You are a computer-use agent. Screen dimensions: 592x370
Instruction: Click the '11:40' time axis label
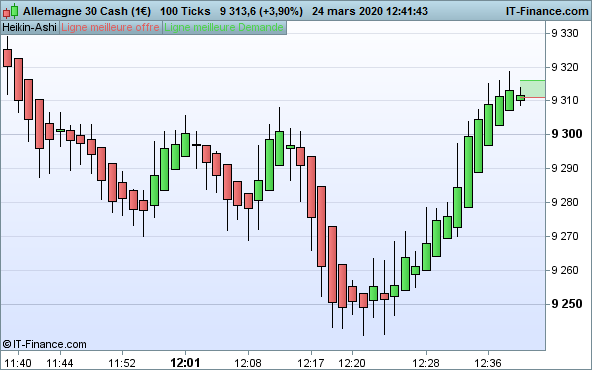pos(18,363)
